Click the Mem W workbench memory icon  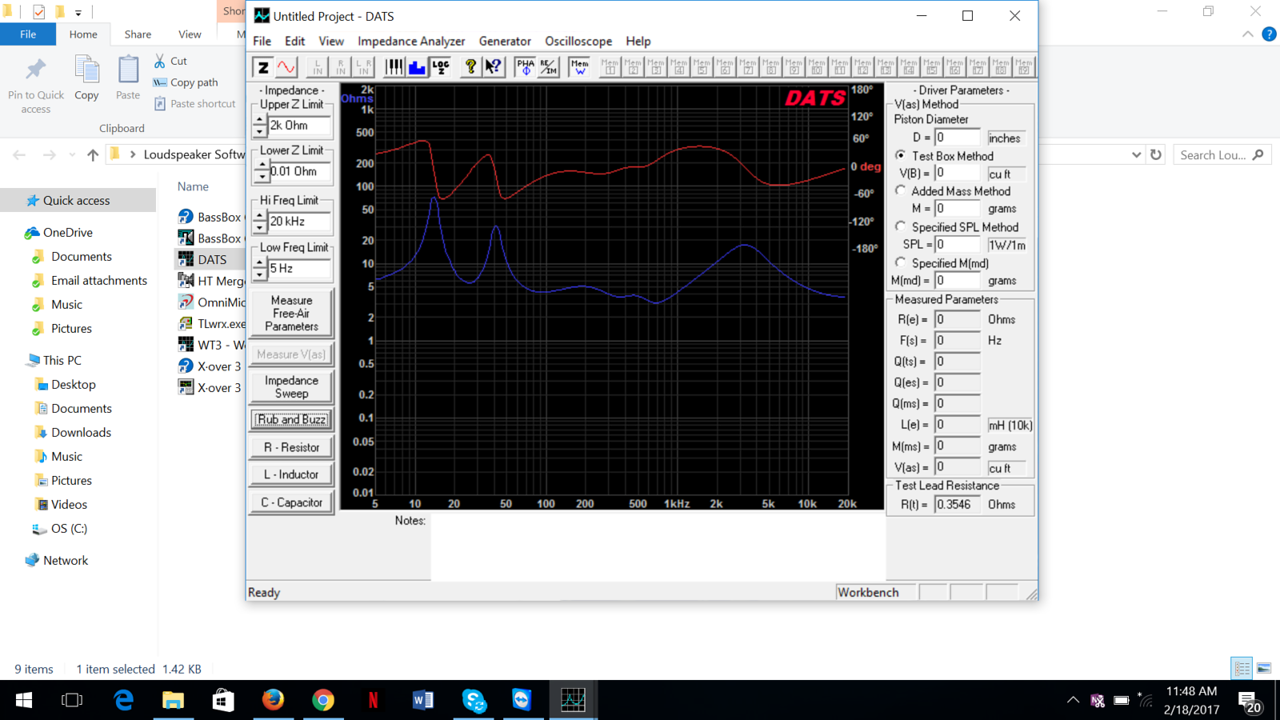pyautogui.click(x=579, y=67)
